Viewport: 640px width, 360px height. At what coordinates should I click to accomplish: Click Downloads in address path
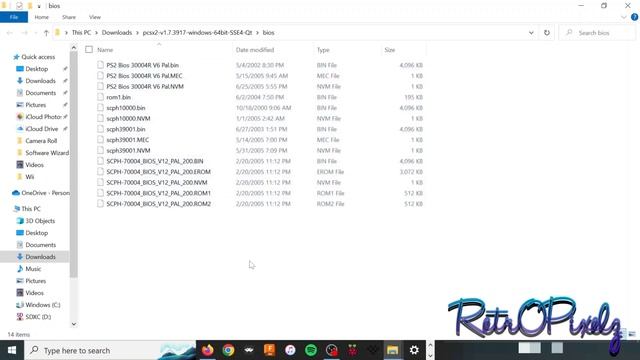point(117,33)
